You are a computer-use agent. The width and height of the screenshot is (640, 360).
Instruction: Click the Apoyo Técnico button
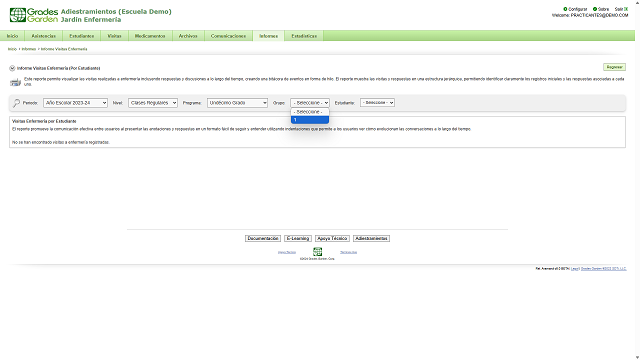coord(332,238)
